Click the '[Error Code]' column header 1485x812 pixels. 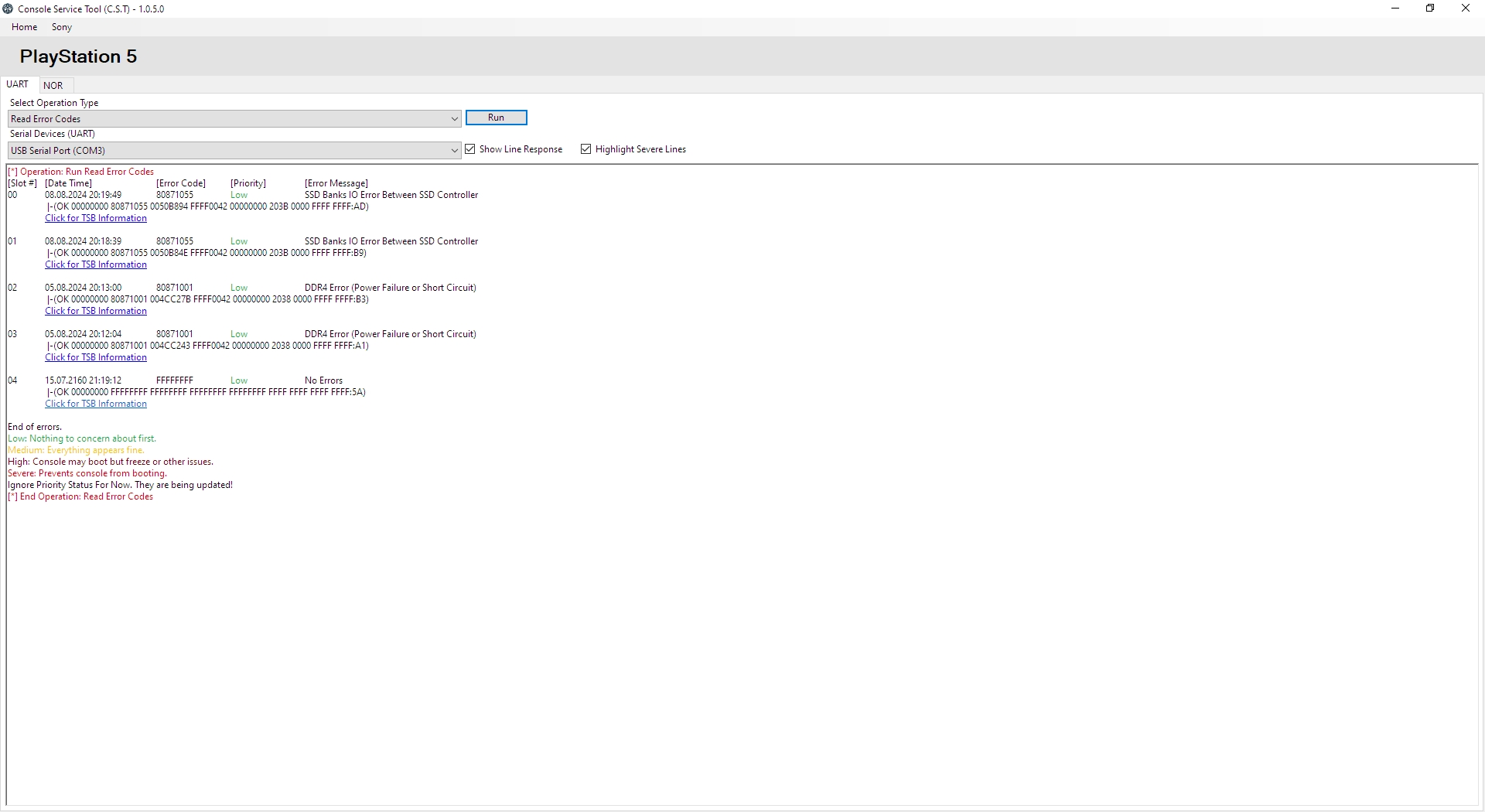pos(181,183)
